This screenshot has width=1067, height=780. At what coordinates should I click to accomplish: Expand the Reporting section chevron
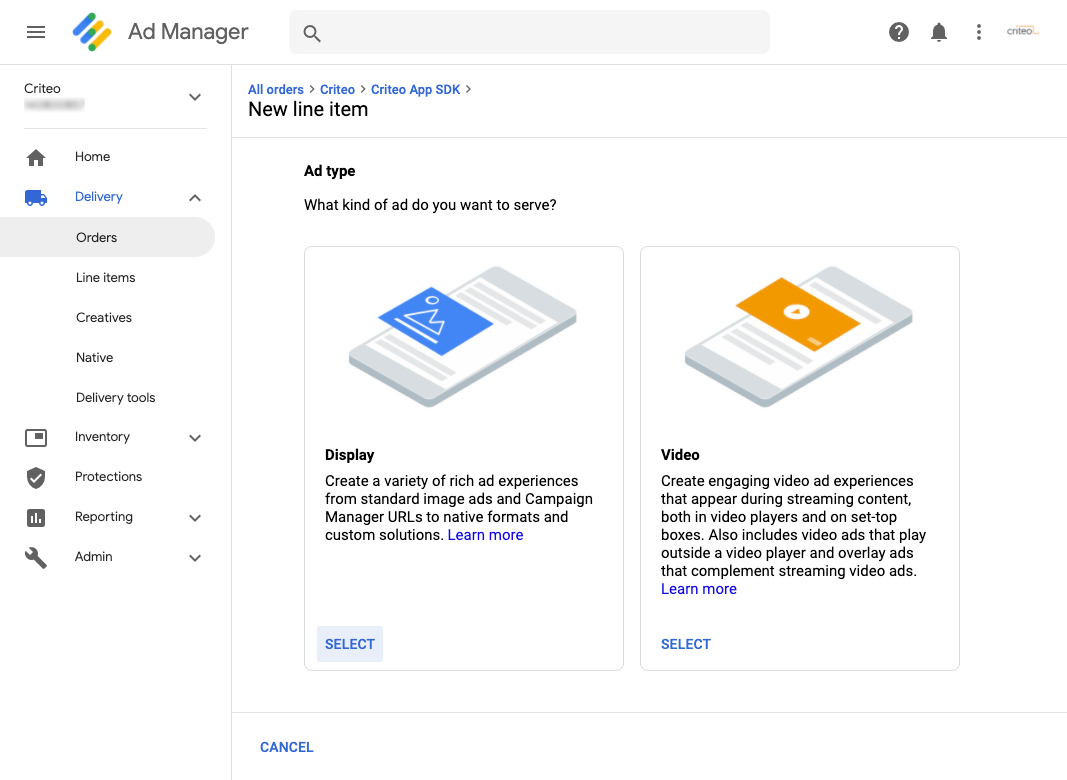coord(195,517)
